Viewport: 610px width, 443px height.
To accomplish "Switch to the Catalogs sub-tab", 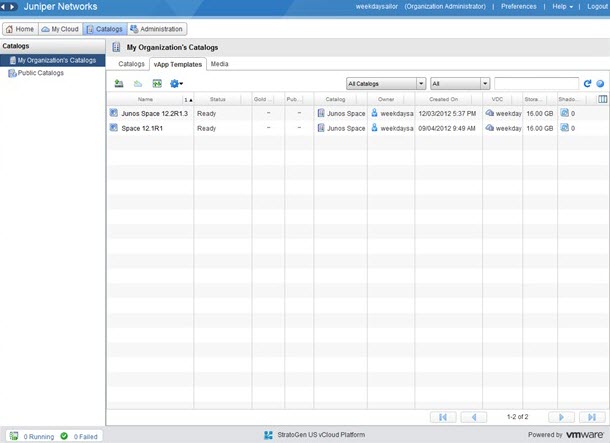I will [131, 64].
